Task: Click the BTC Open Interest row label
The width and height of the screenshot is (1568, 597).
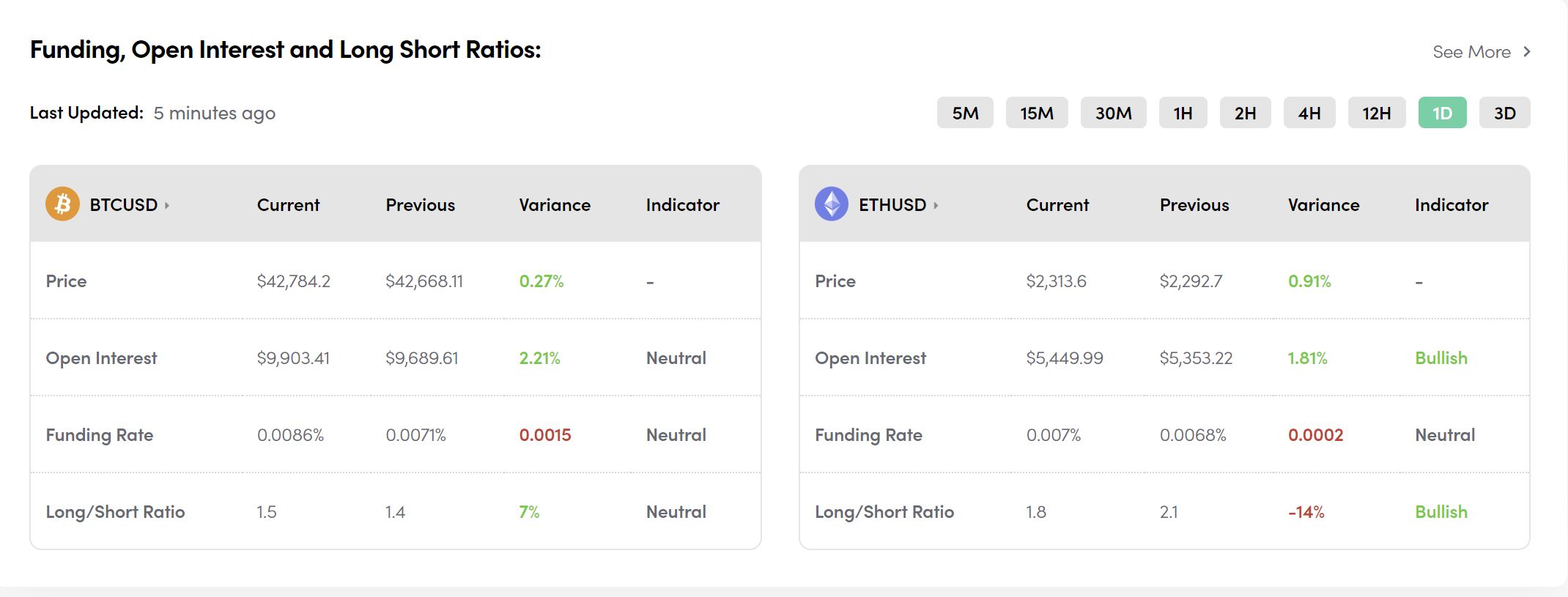Action: (x=101, y=358)
